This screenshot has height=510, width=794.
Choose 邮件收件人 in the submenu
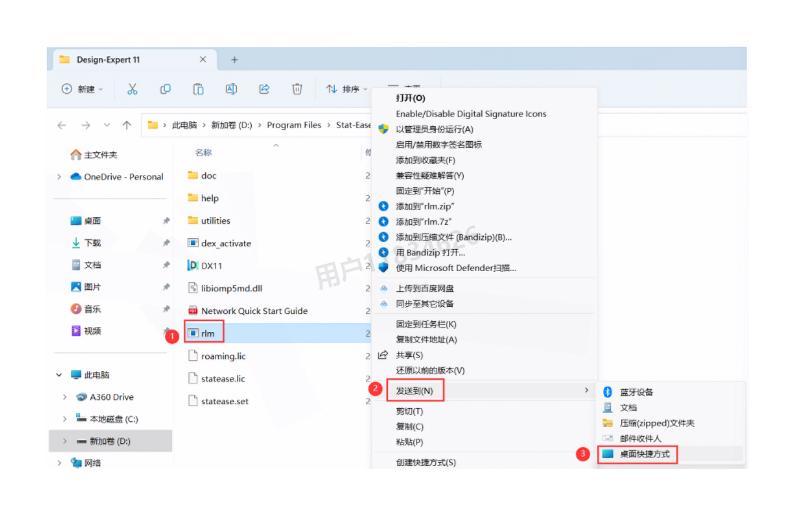tap(641, 439)
